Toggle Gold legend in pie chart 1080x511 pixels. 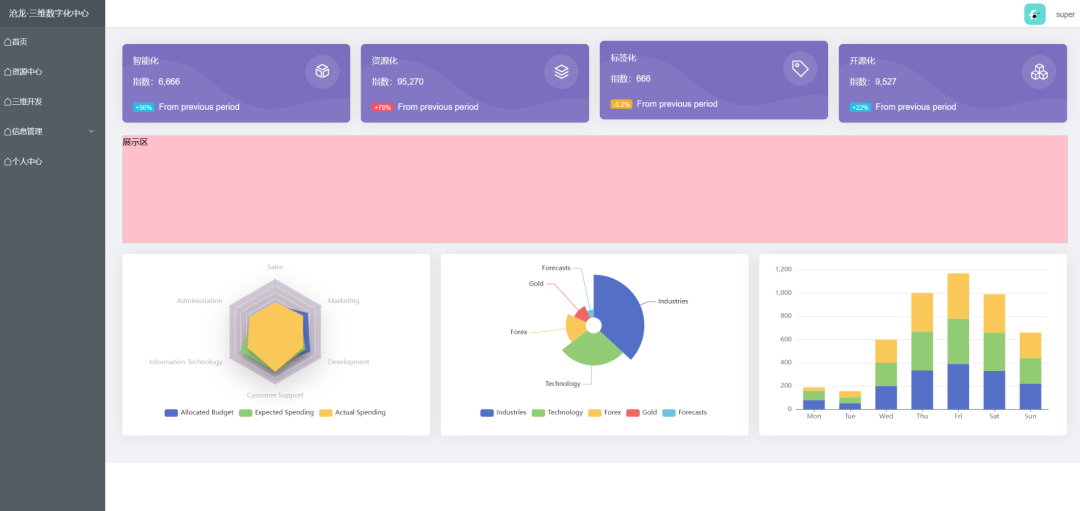(x=642, y=413)
